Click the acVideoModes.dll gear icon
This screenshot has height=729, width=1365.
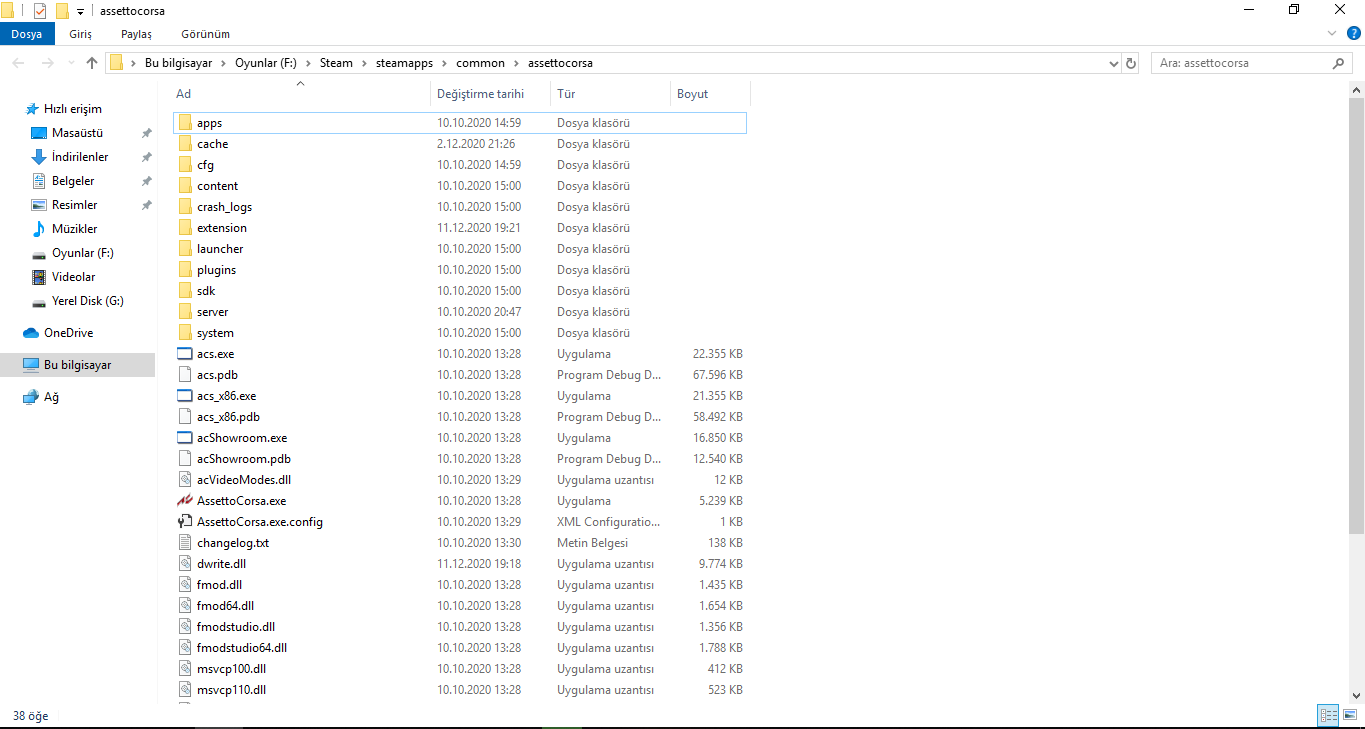184,480
